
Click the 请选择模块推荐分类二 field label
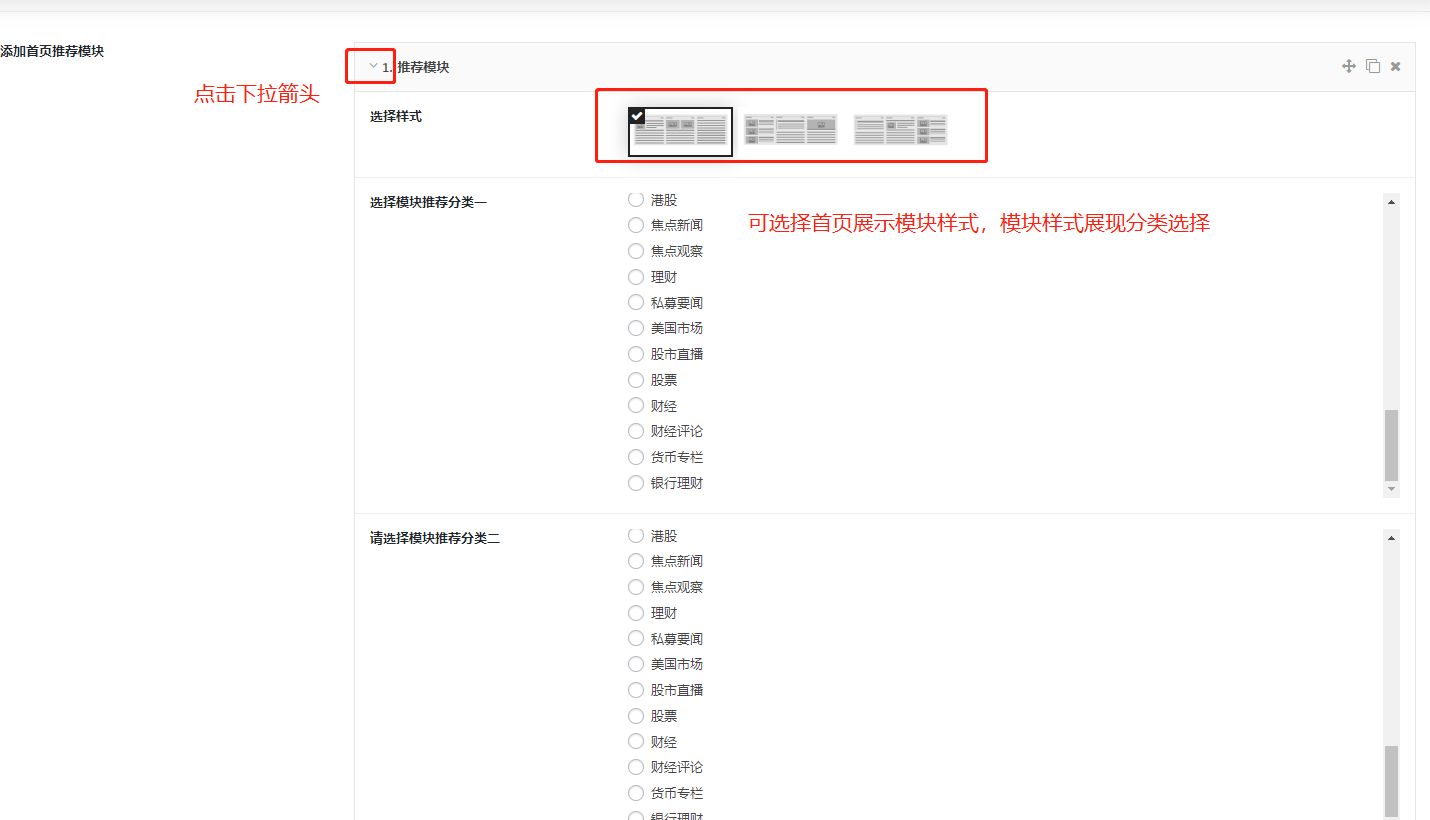(x=435, y=538)
